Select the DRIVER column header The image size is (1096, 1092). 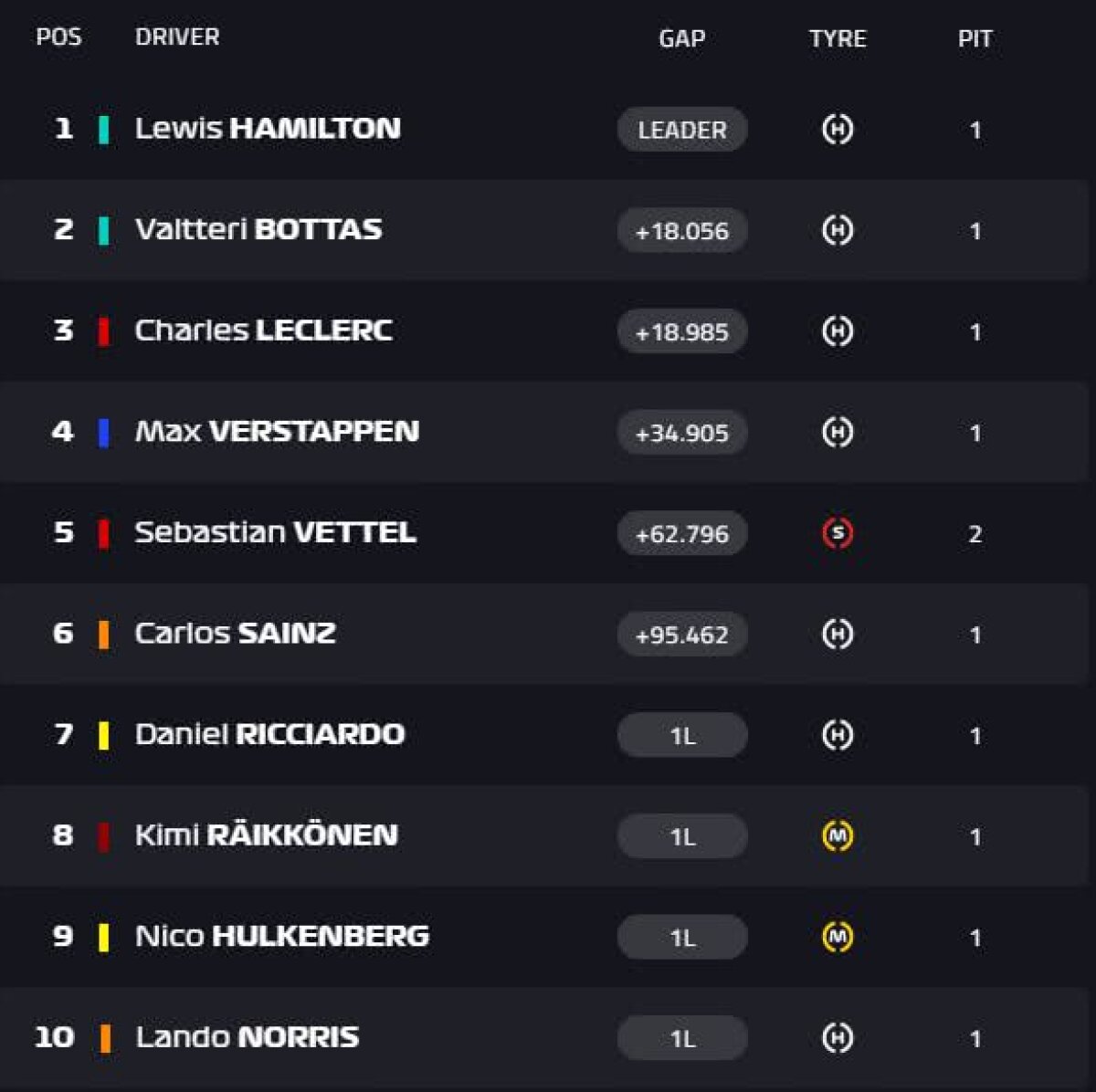click(x=177, y=37)
